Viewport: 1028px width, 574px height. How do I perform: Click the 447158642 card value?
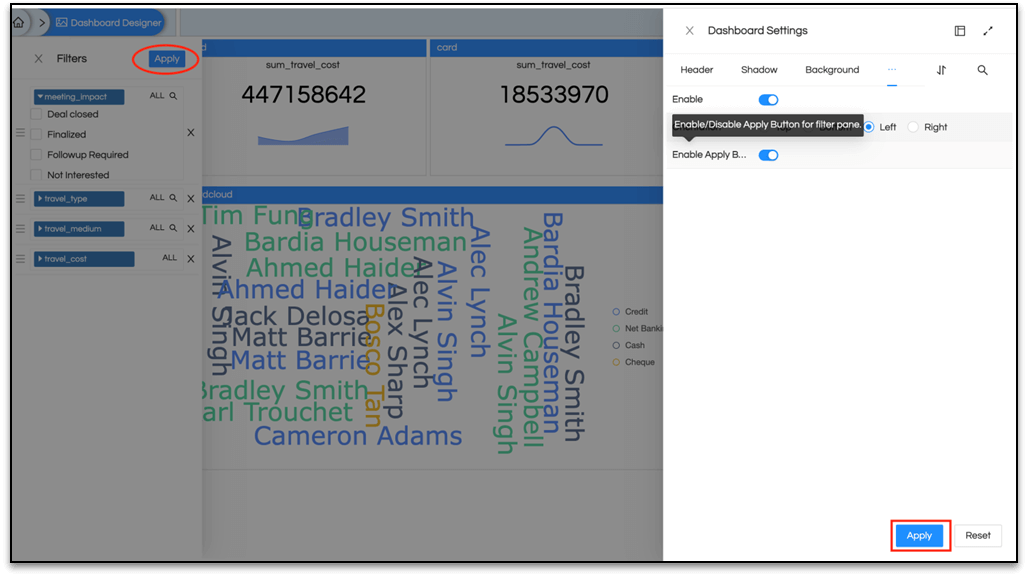click(304, 95)
